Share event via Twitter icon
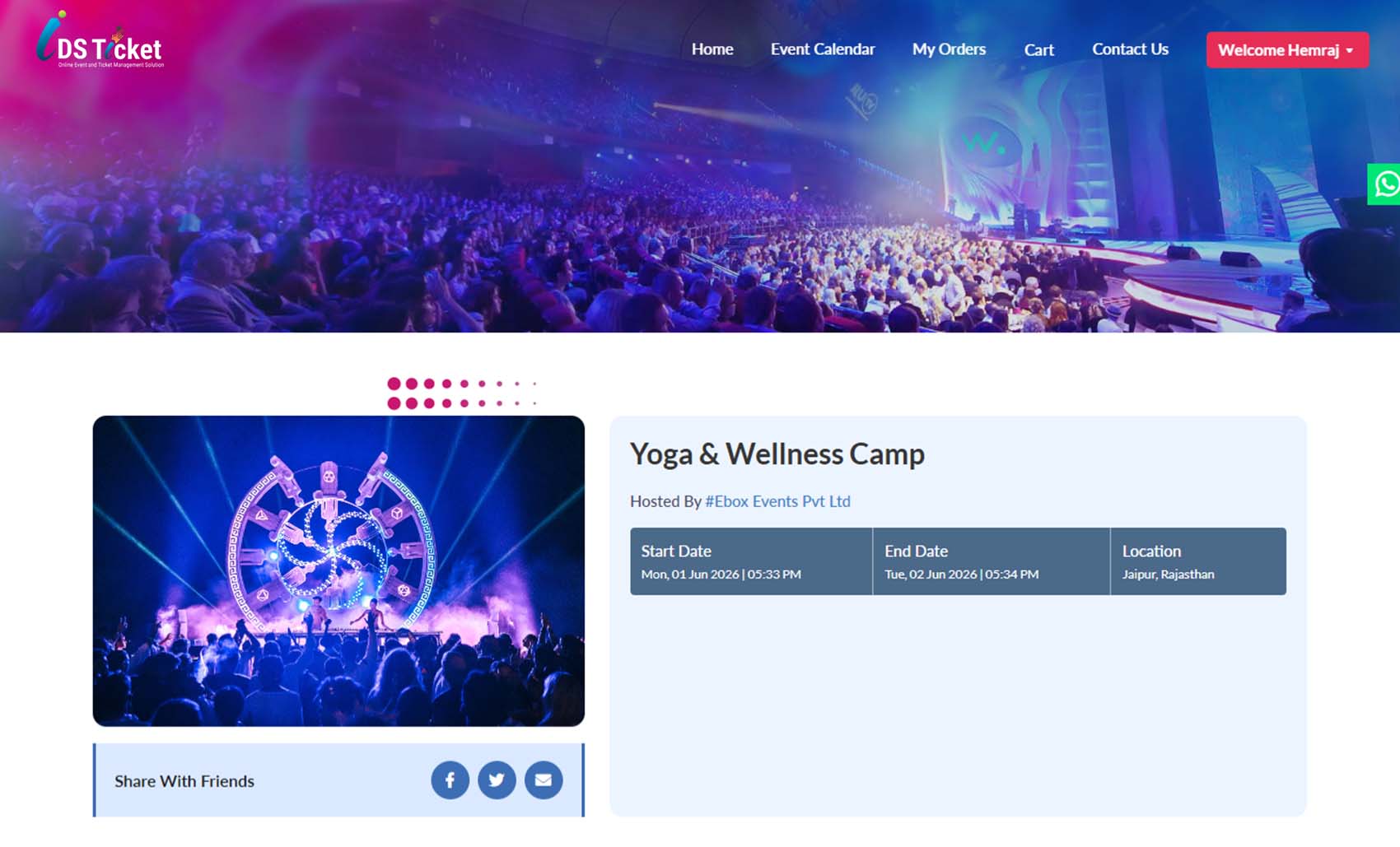Screen dimensions: 1400x847 (497, 780)
